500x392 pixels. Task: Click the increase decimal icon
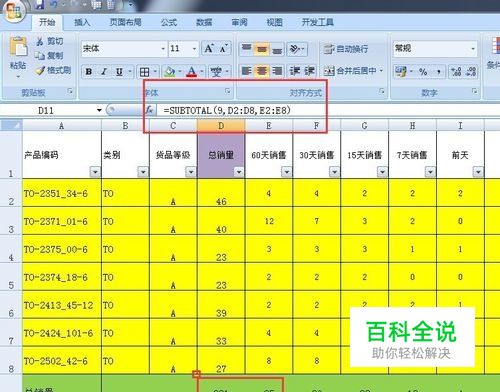tap(456, 71)
